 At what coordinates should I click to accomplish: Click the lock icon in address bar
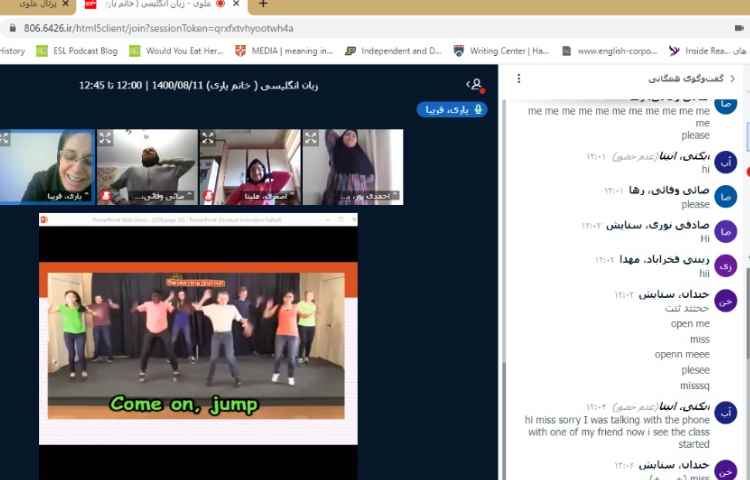coord(13,28)
